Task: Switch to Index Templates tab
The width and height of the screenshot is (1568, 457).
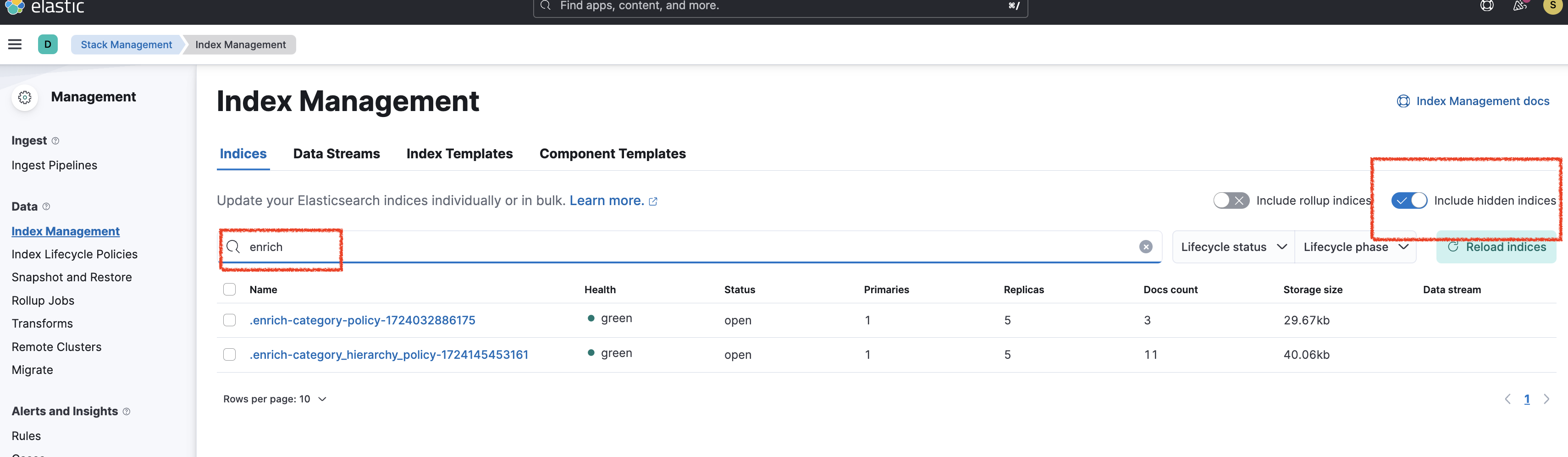Action: coord(459,154)
